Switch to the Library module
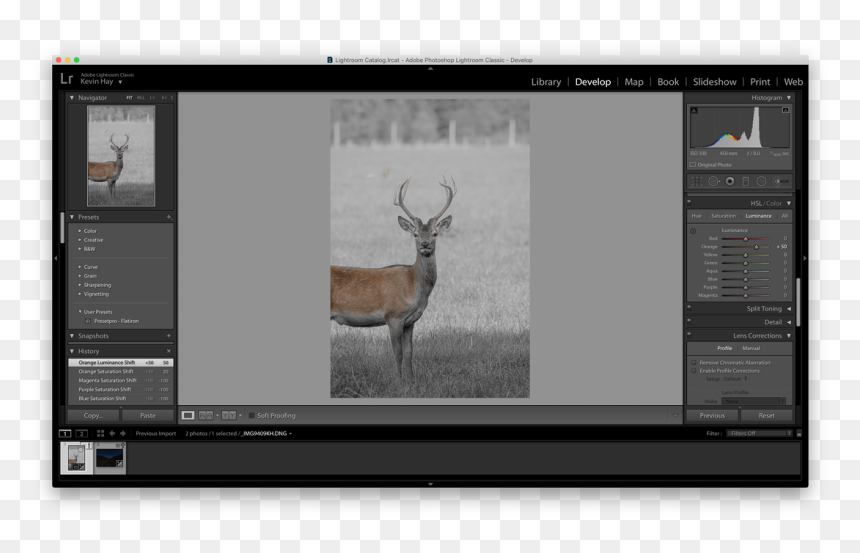The height and width of the screenshot is (553, 860). tap(546, 82)
